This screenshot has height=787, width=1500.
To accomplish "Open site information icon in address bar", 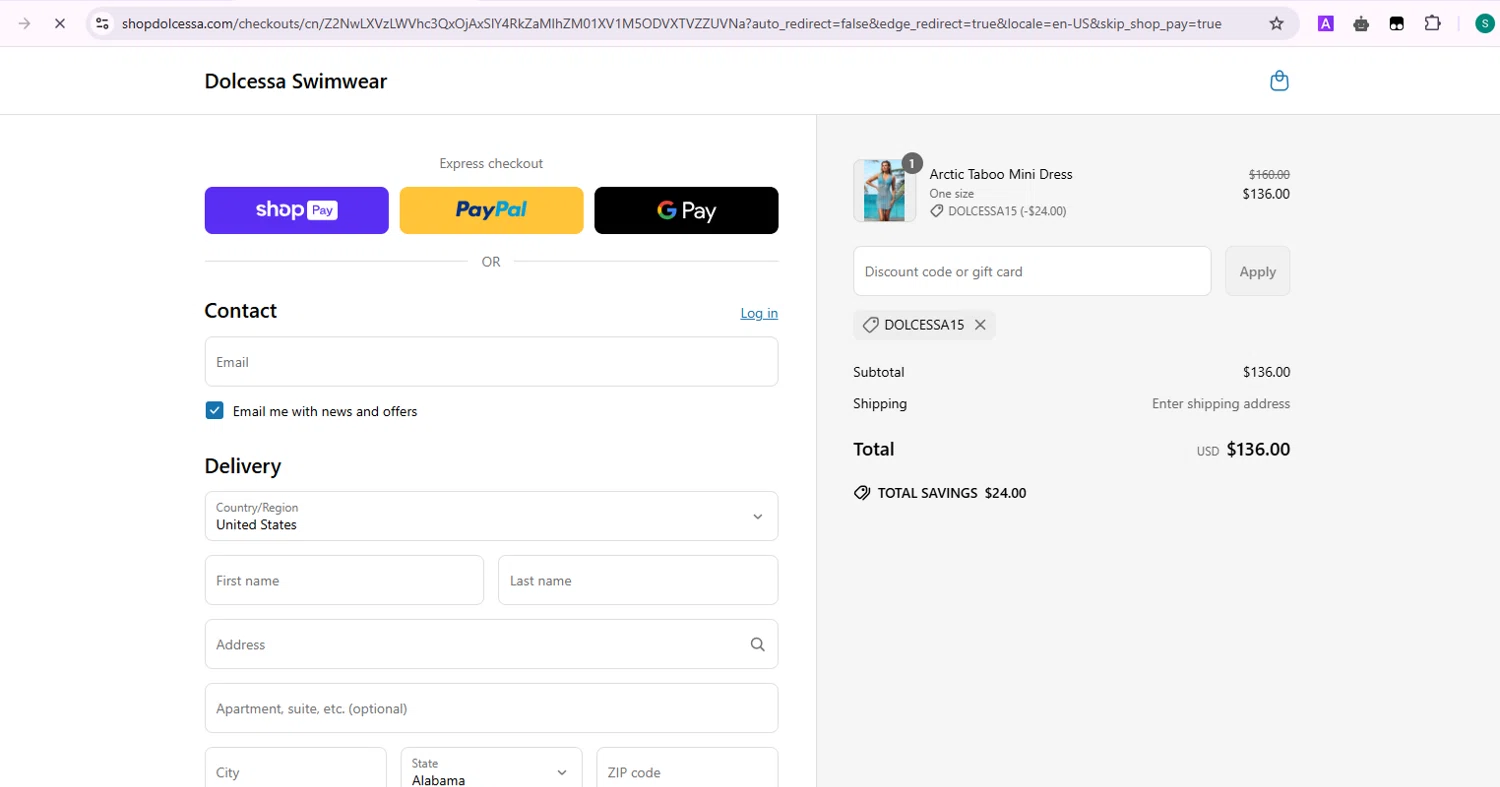I will (102, 23).
